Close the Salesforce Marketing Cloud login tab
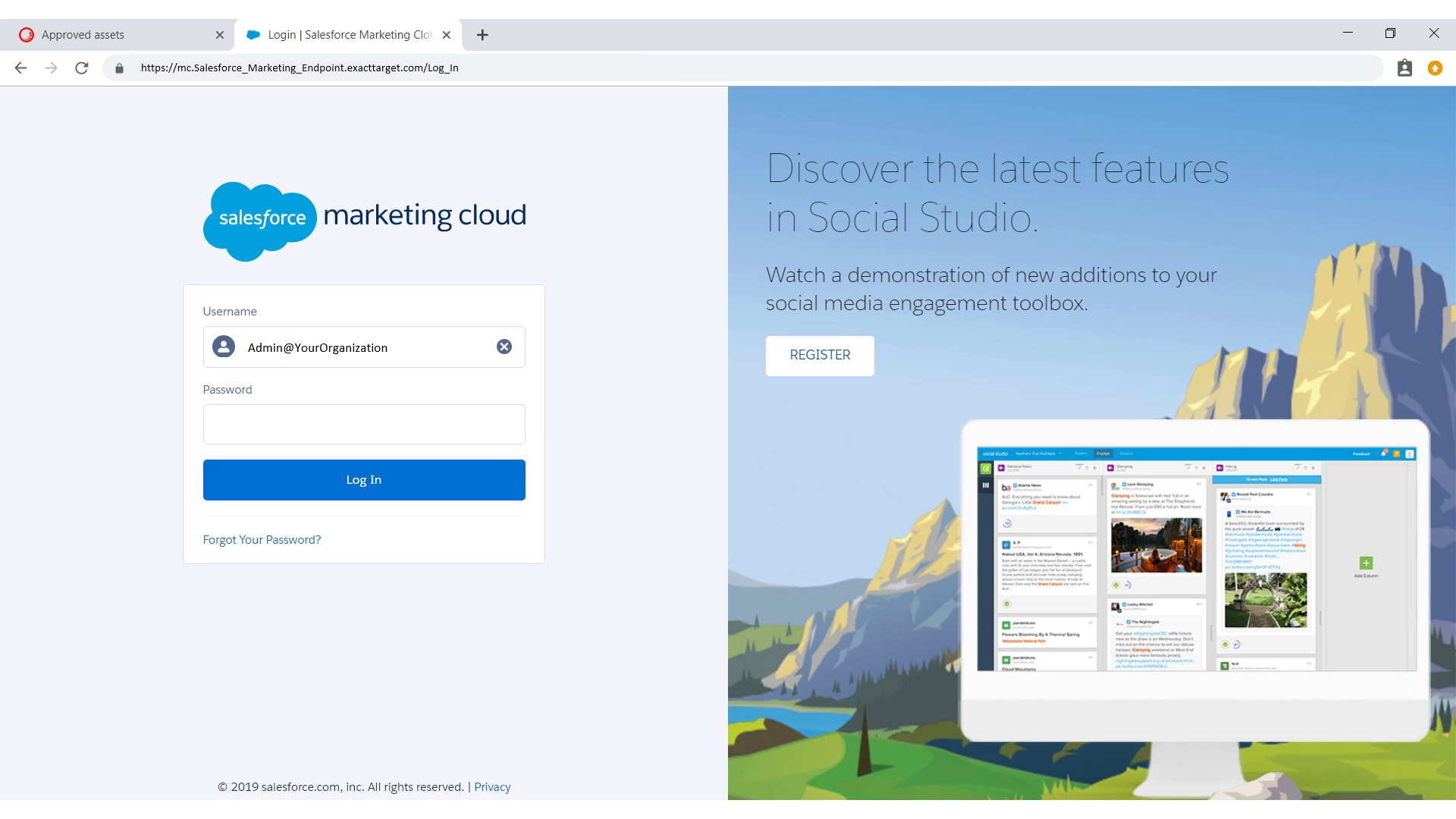Viewport: 1456px width, 819px height. click(447, 35)
